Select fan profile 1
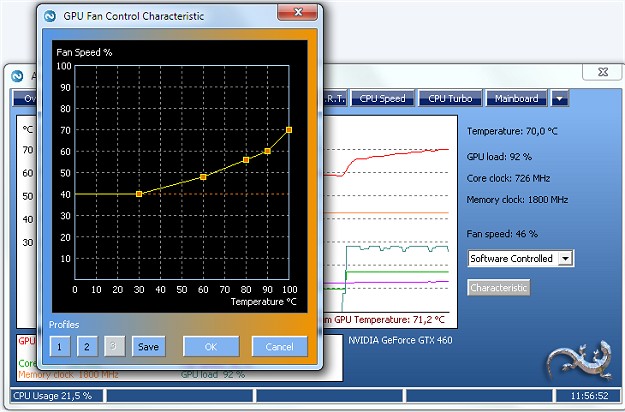This screenshot has height=412, width=625. [x=60, y=346]
